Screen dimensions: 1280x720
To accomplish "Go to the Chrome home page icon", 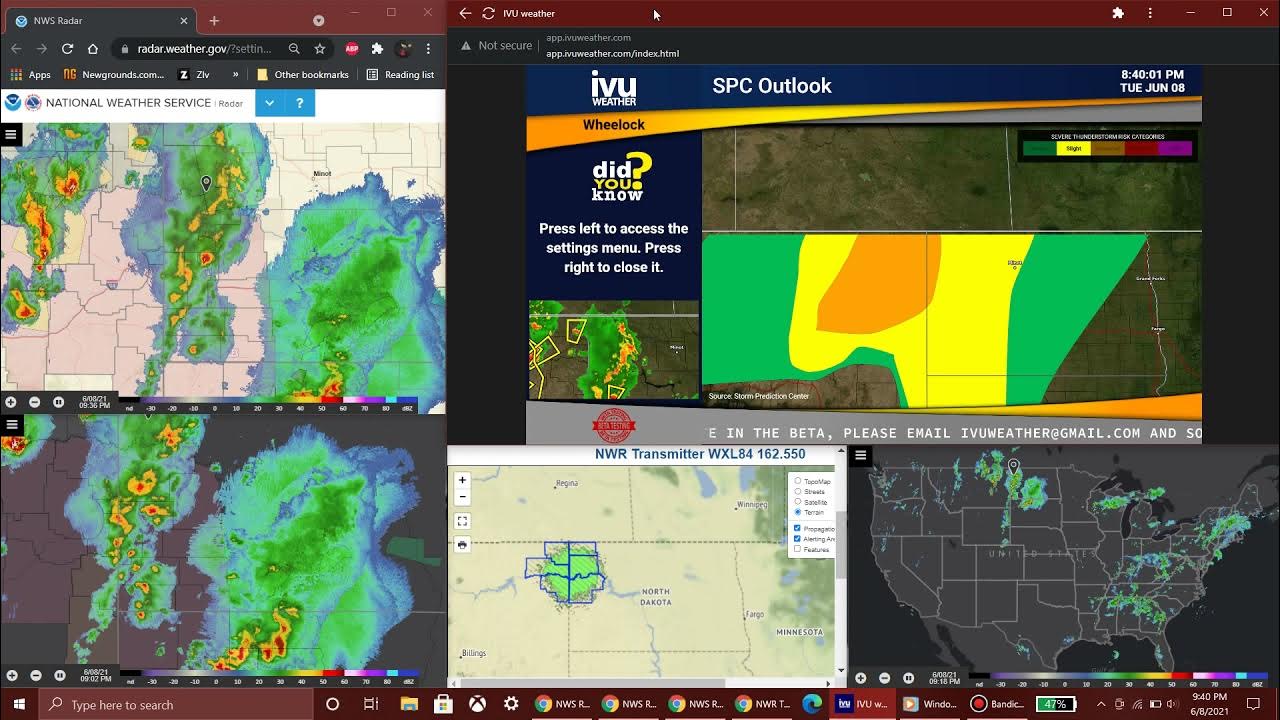I will [x=93, y=48].
